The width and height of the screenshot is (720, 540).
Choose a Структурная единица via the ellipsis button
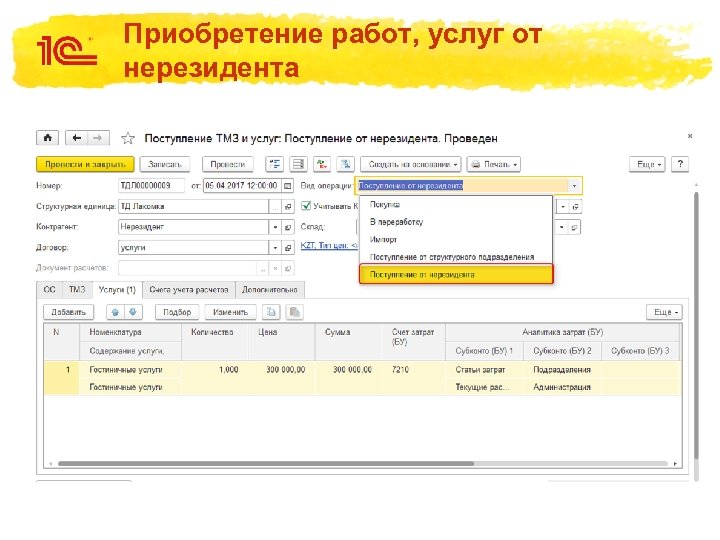(275, 207)
